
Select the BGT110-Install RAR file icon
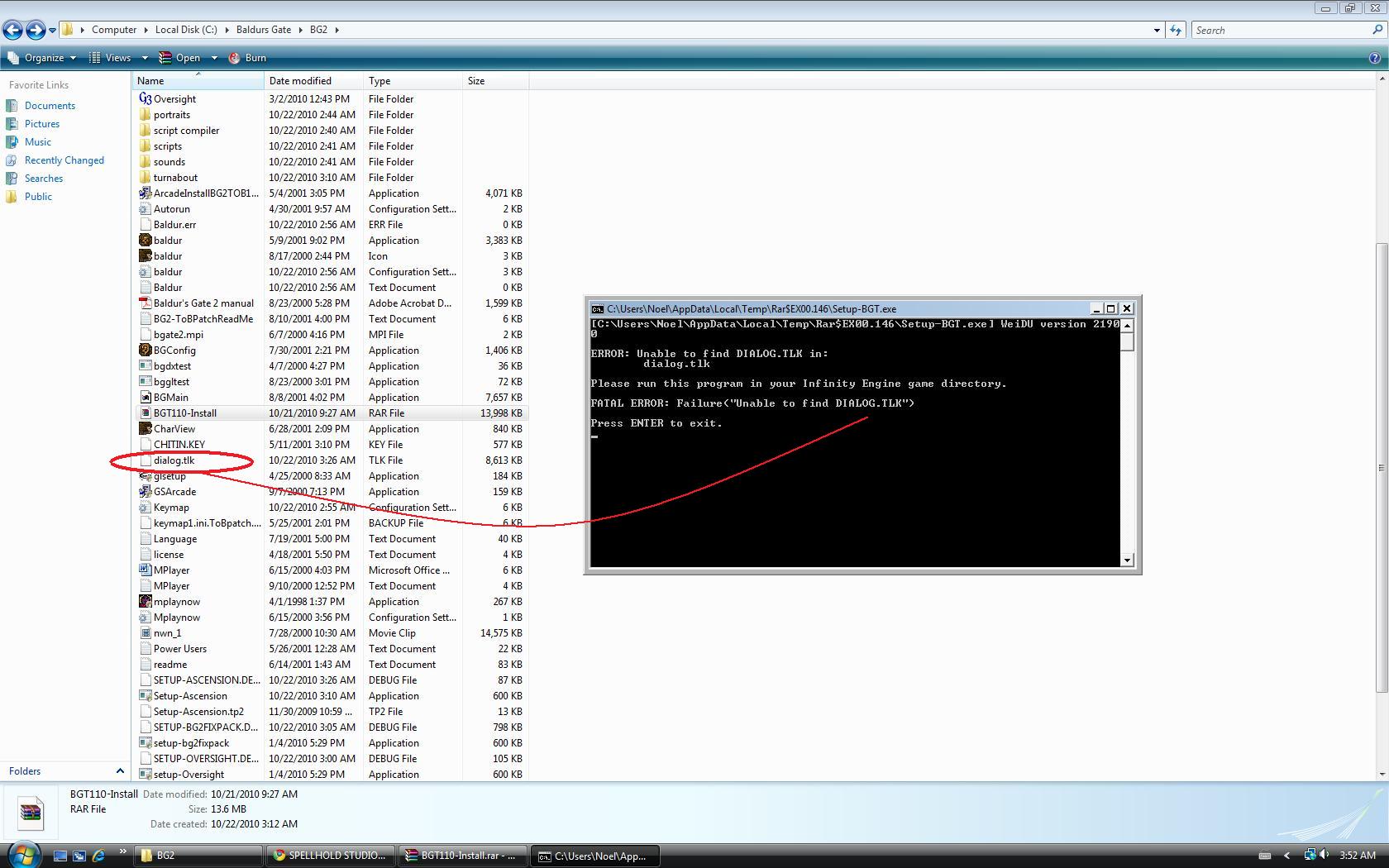pos(146,413)
